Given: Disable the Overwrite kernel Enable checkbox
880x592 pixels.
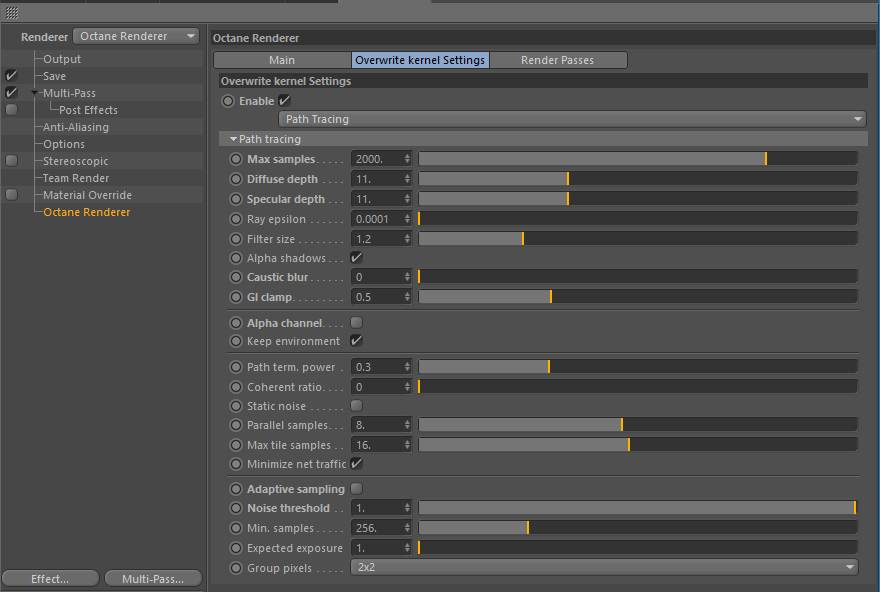Looking at the screenshot, I should pos(285,101).
